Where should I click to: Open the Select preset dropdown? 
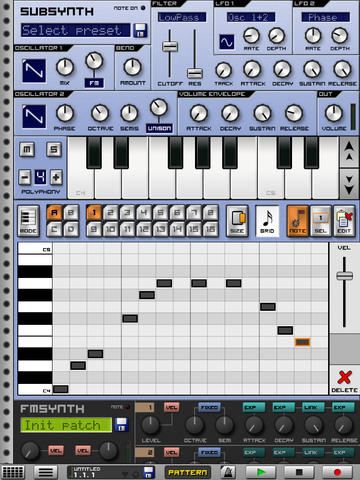tap(76, 30)
